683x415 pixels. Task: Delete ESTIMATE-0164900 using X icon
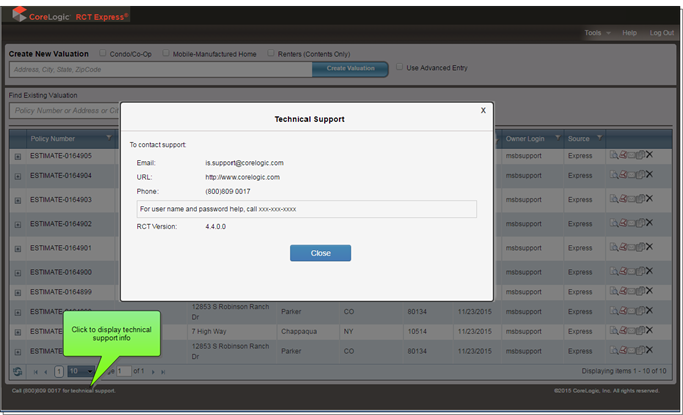point(649,271)
